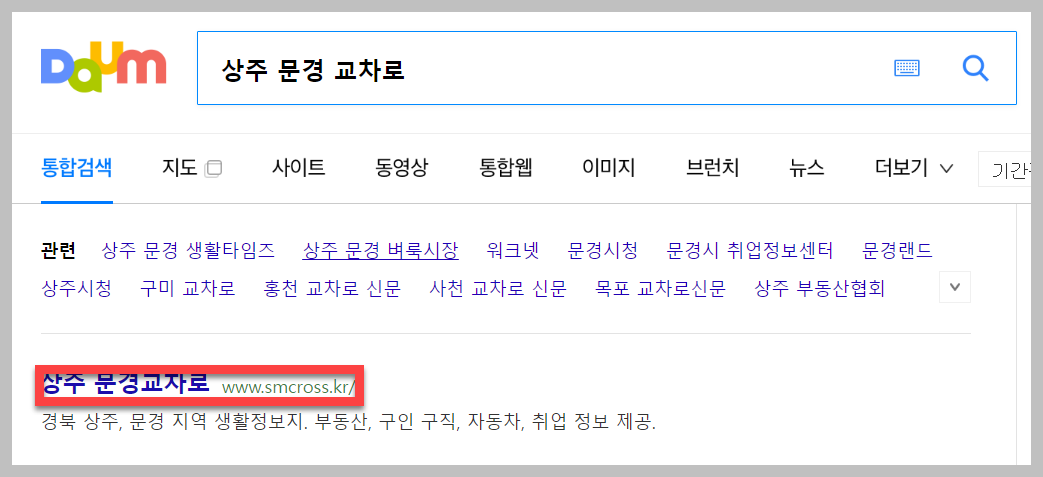Viewport: 1043px width, 477px height.
Task: Select the 통합검색 tab
Action: (x=76, y=168)
